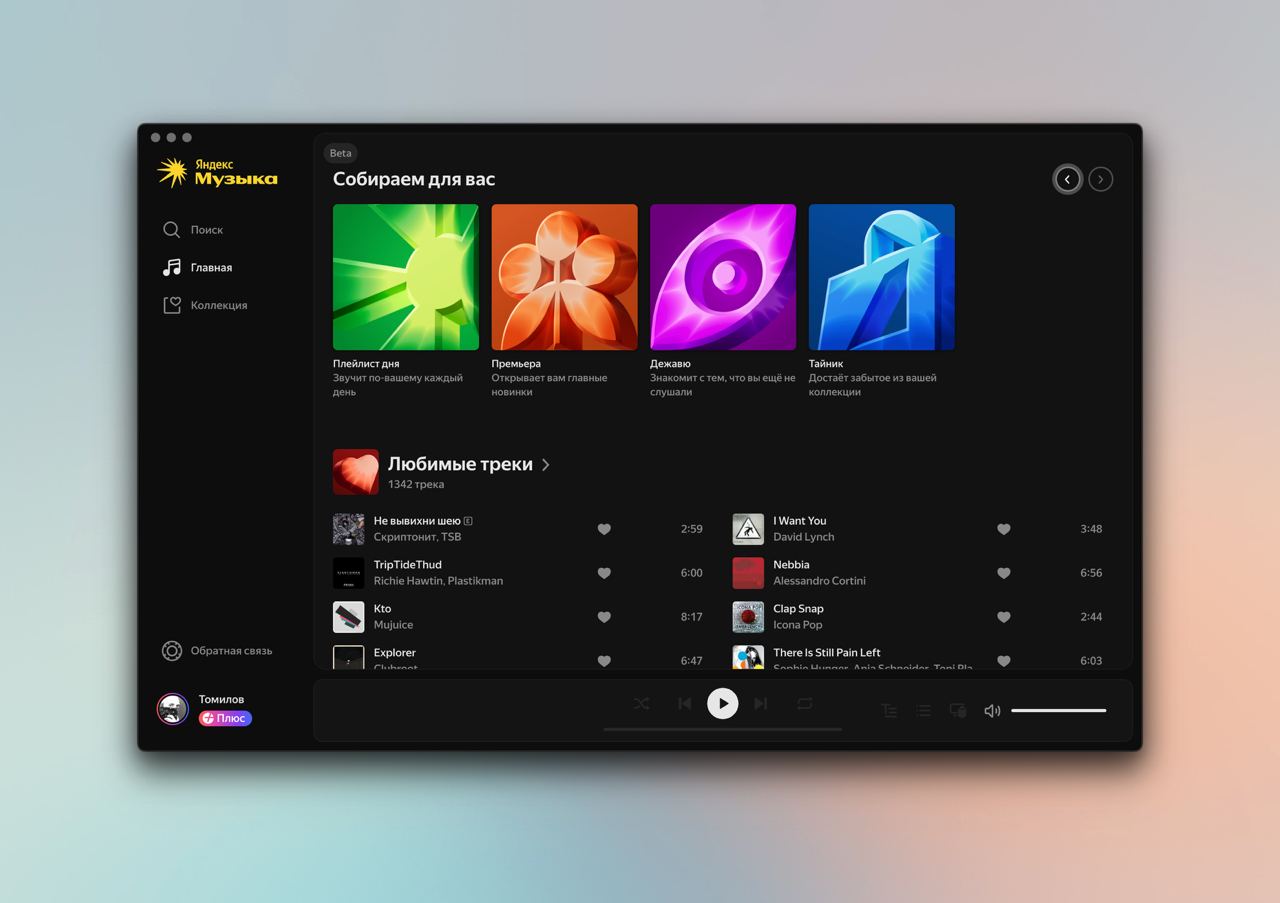Click the Дежавю title text
Viewport: 1280px width, 903px height.
(x=670, y=364)
